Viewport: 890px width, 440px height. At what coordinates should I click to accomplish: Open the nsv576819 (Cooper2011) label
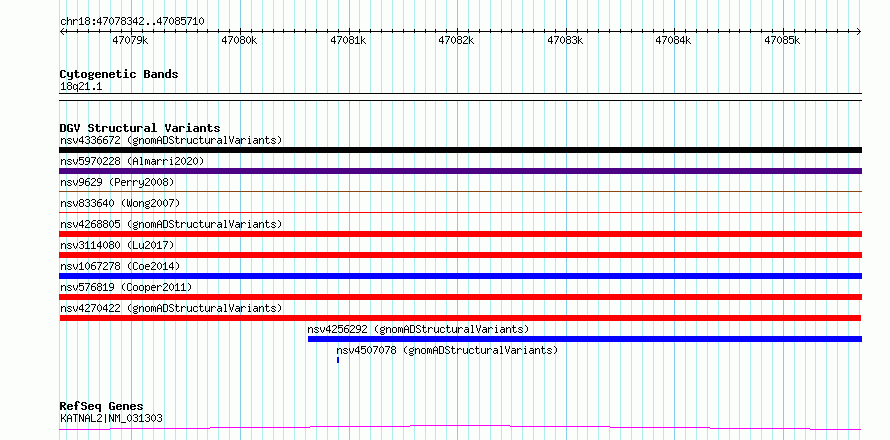tap(126, 287)
